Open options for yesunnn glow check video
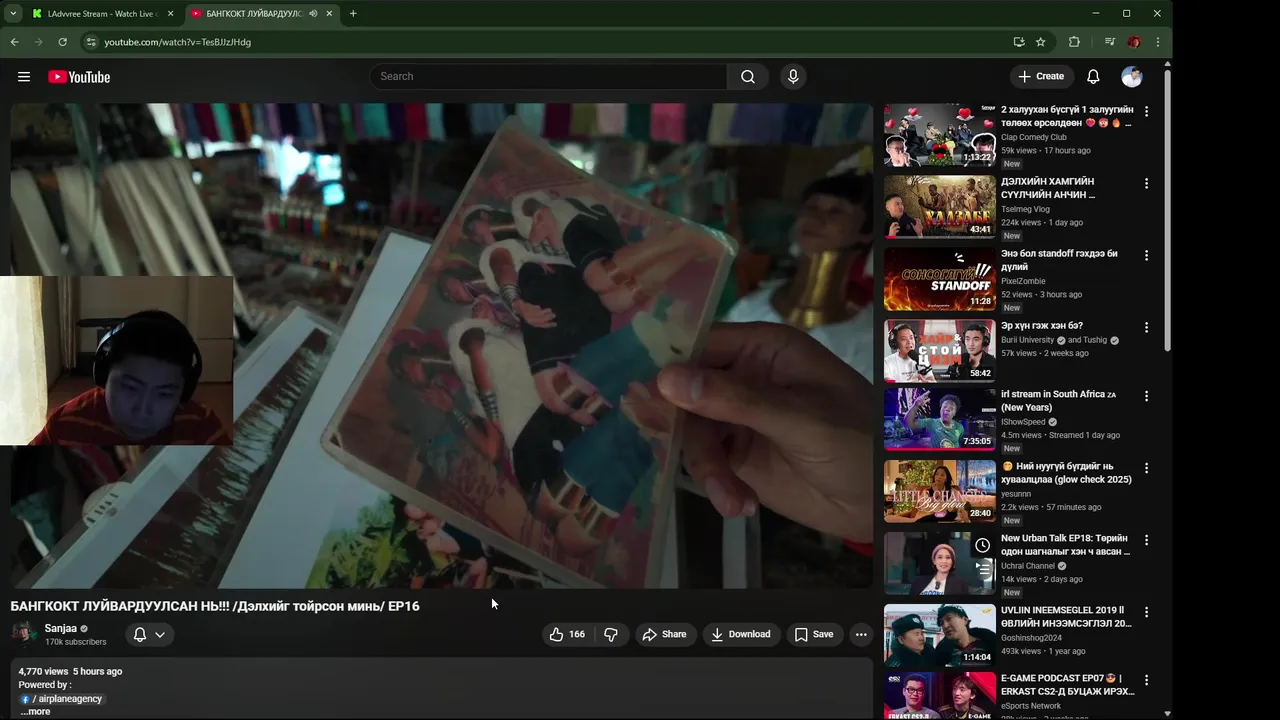Screen dimensions: 1280x720 [x=1147, y=468]
